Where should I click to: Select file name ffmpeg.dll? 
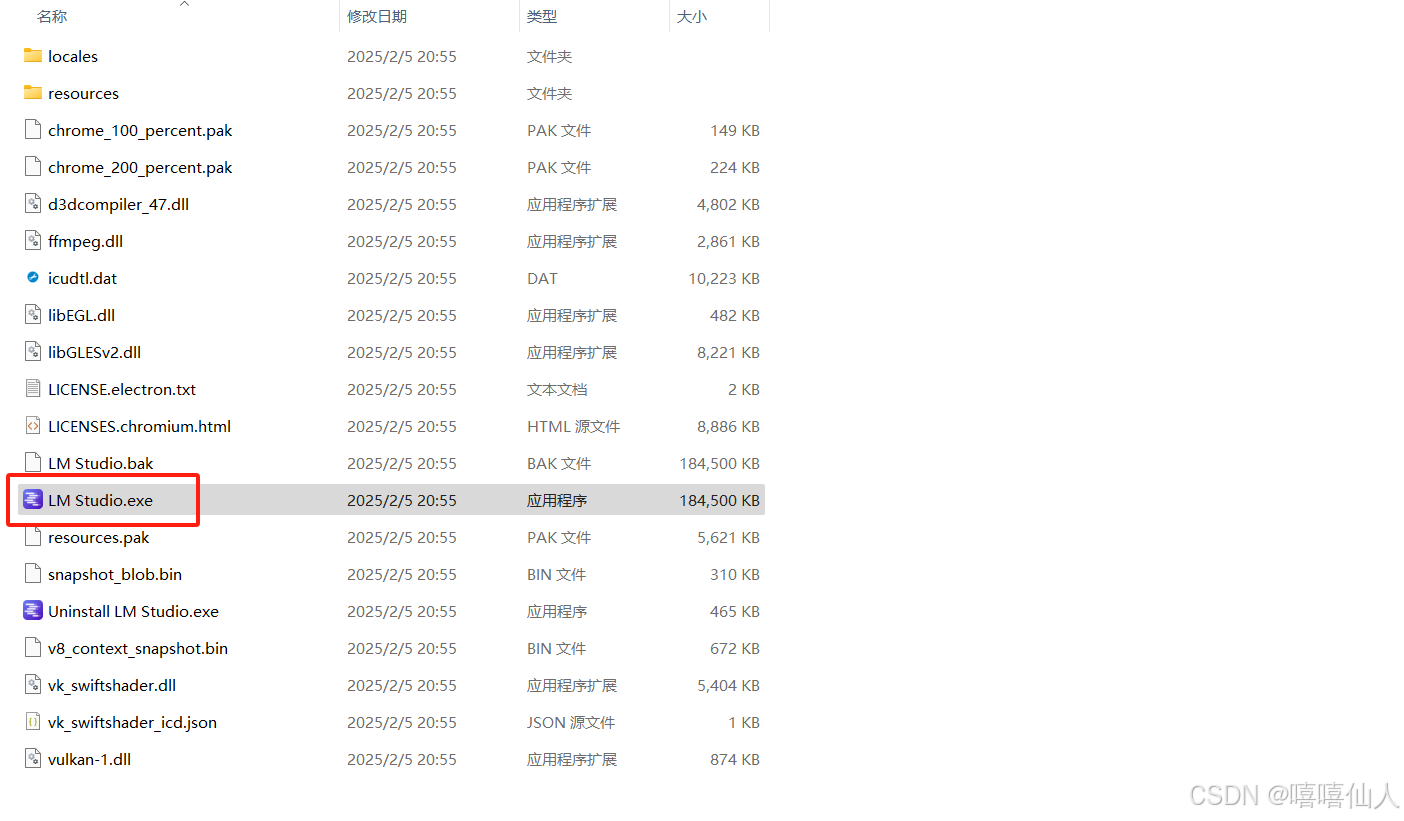pyautogui.click(x=85, y=242)
